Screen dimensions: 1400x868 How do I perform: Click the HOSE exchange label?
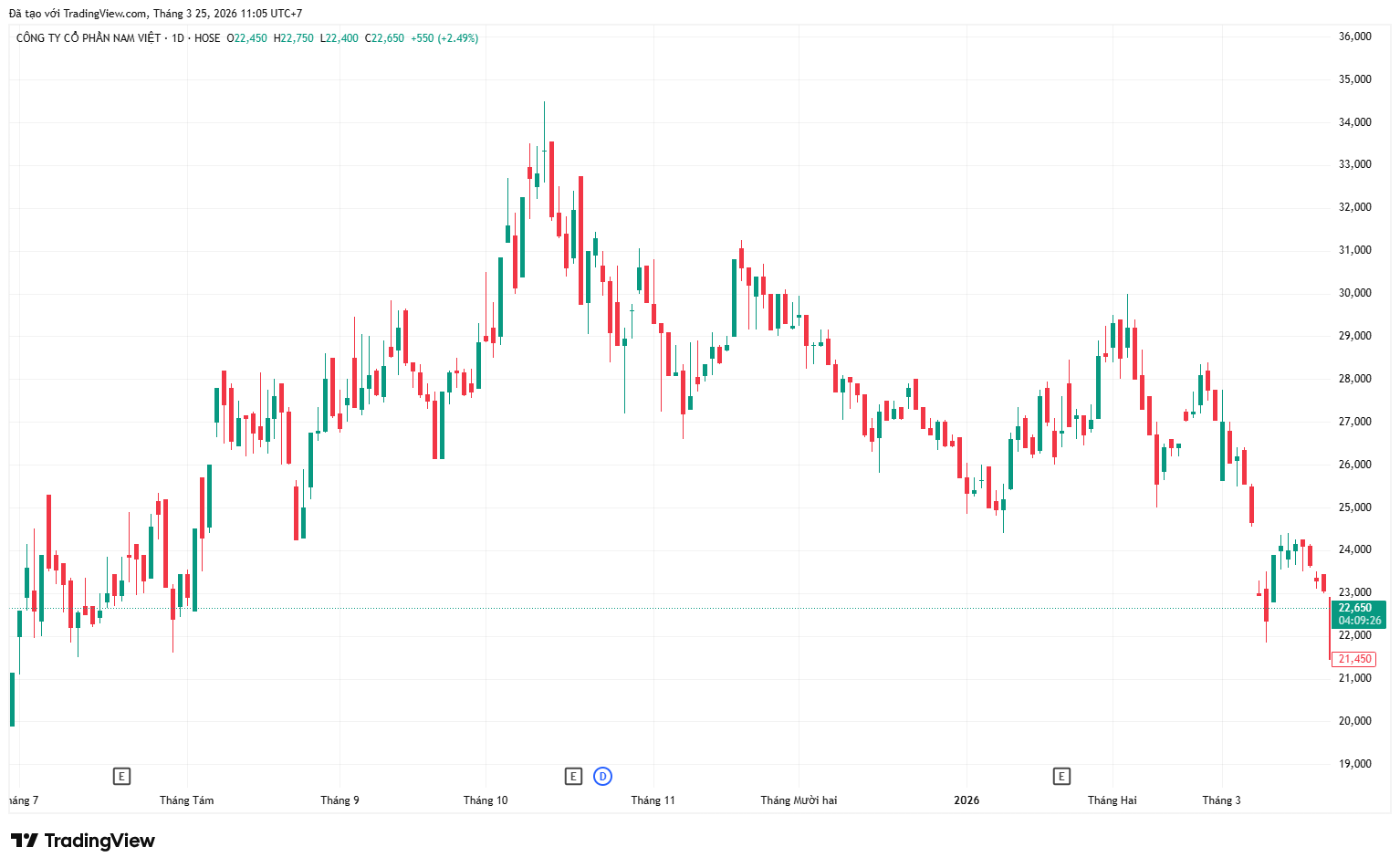[207, 38]
